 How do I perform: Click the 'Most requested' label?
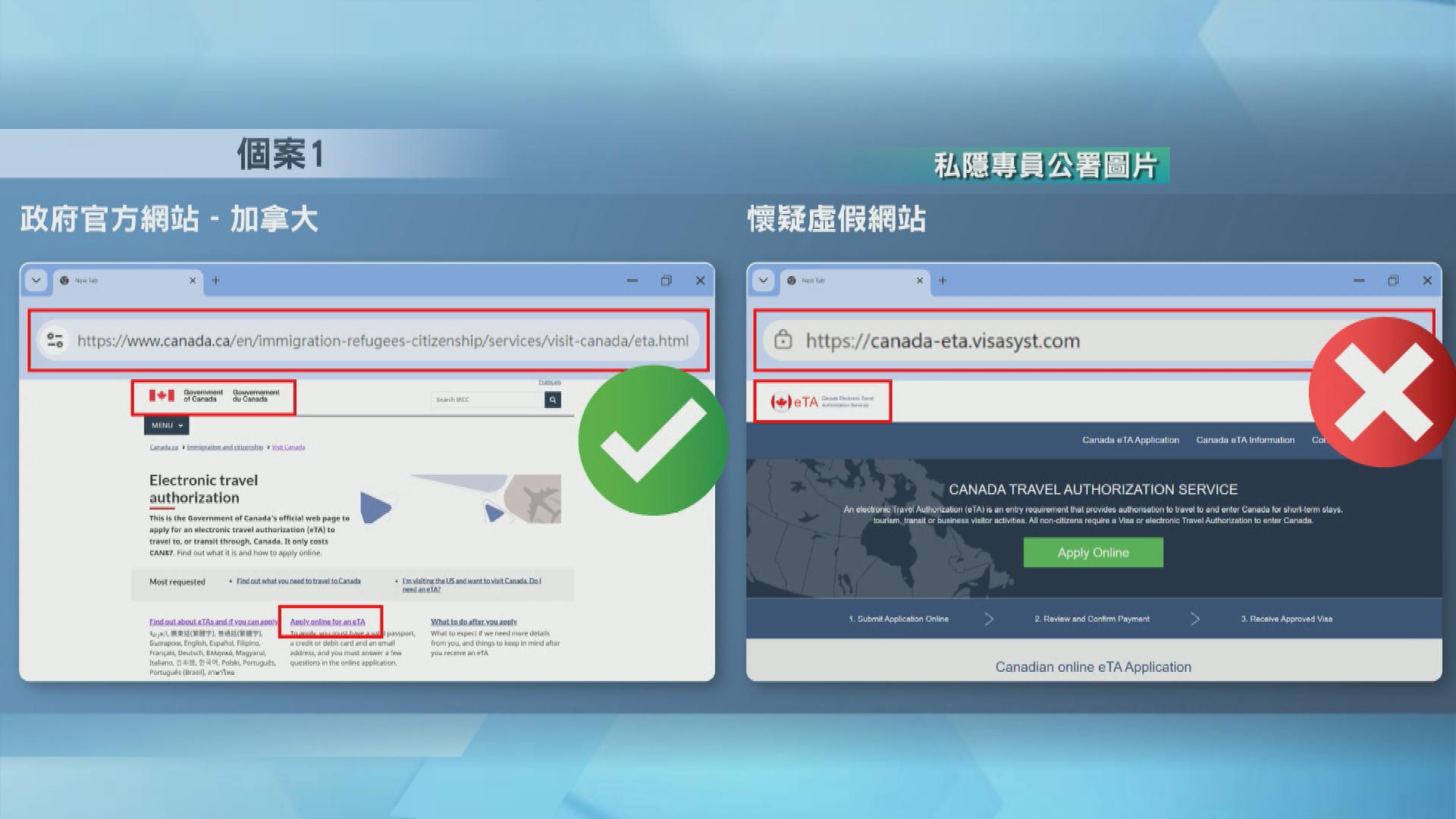click(x=177, y=582)
